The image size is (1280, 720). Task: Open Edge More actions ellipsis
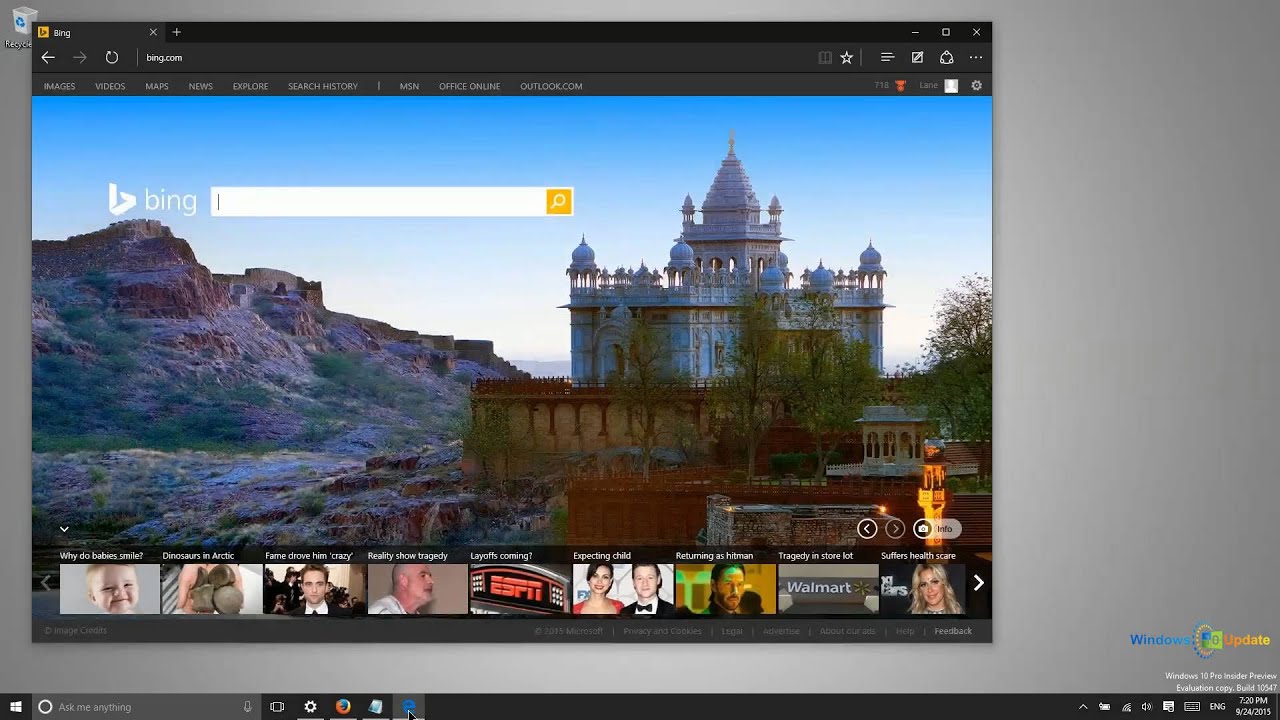click(976, 58)
